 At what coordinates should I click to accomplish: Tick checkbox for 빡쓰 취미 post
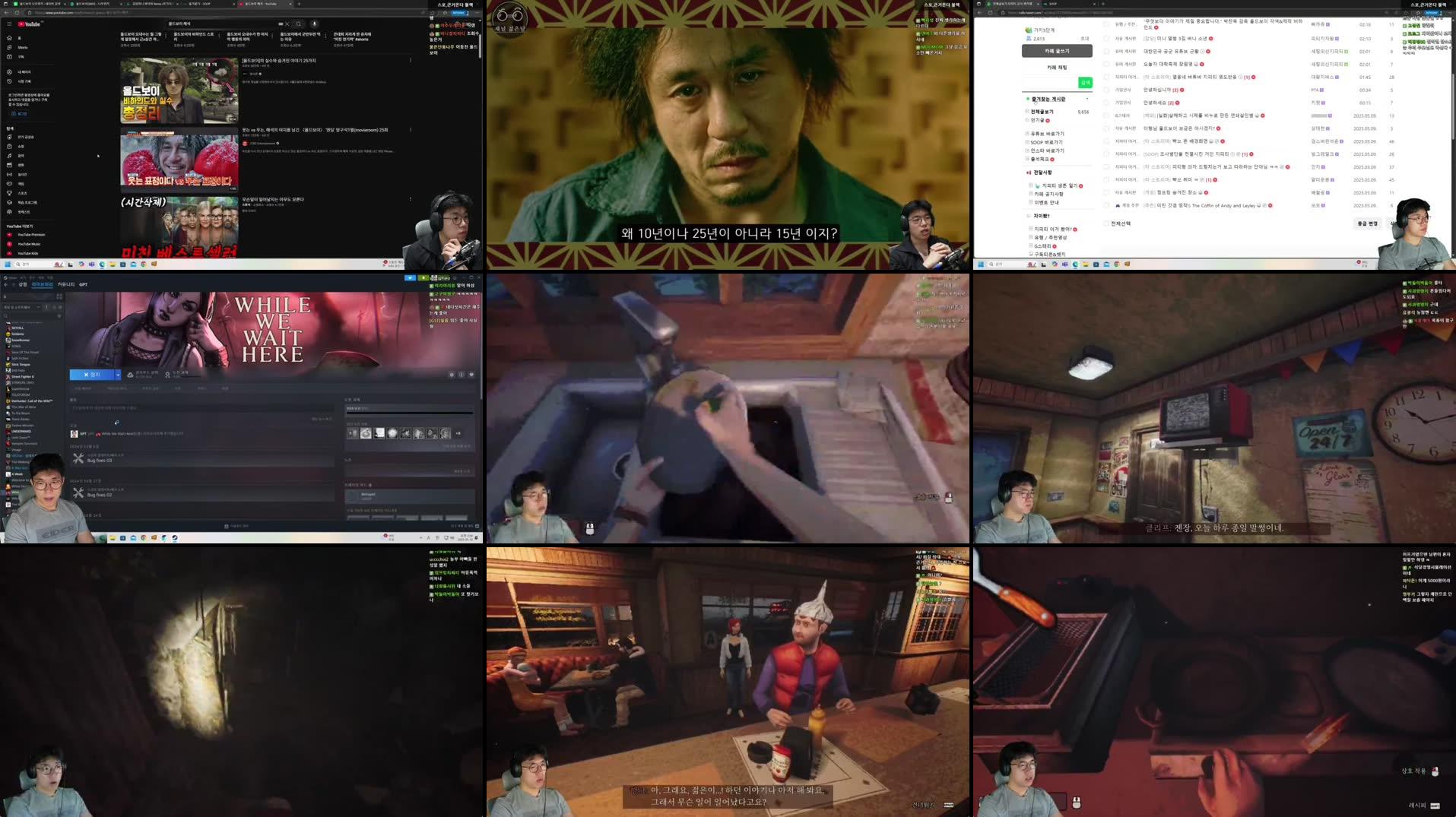tap(1106, 179)
